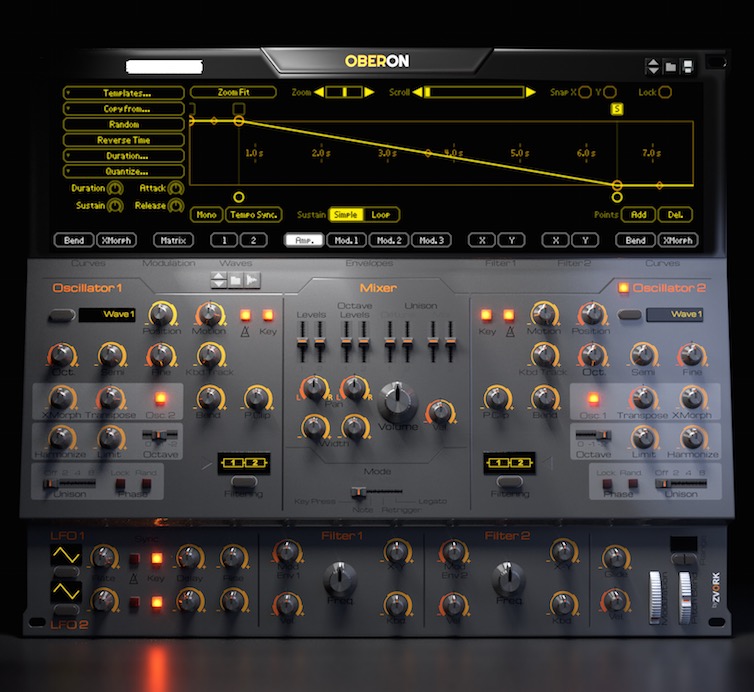Toggle Oscillator 1 Phase Lock button
The width and height of the screenshot is (754, 692).
120,483
